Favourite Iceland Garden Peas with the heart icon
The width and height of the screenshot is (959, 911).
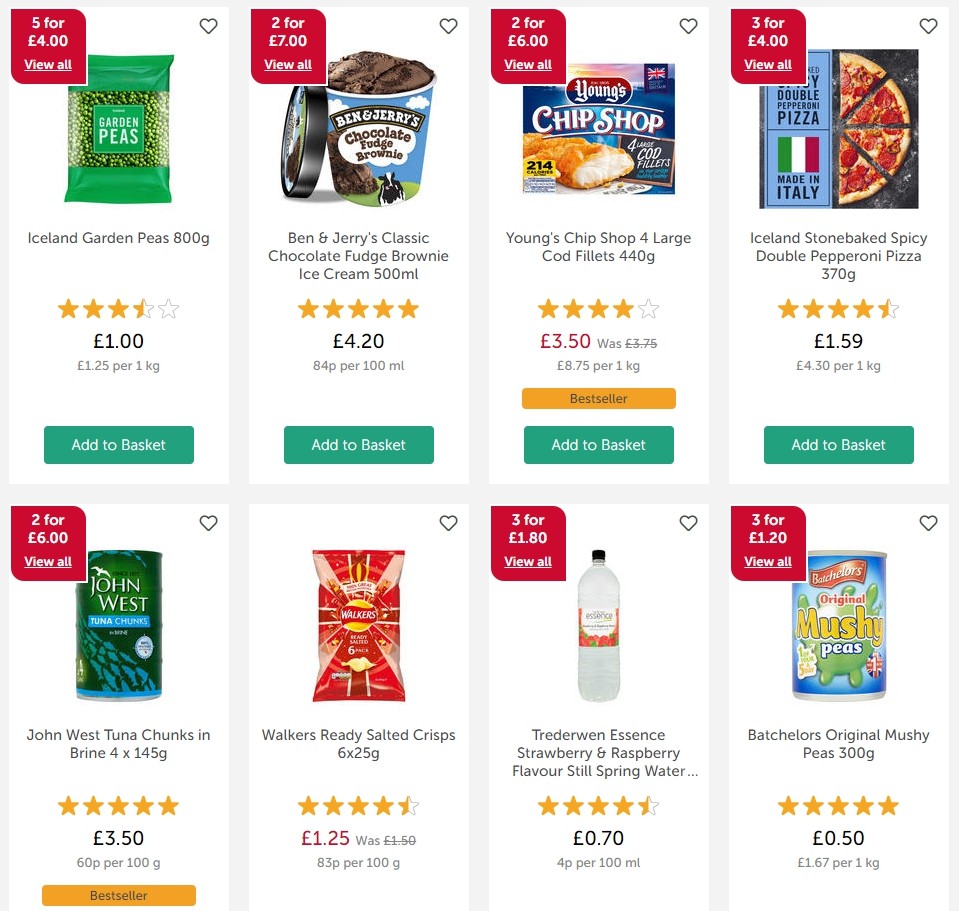[x=208, y=26]
